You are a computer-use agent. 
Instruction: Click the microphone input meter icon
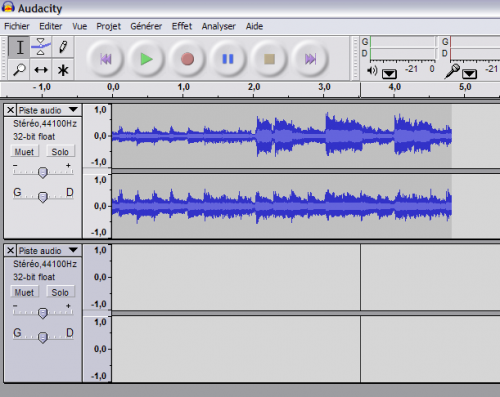(452, 71)
